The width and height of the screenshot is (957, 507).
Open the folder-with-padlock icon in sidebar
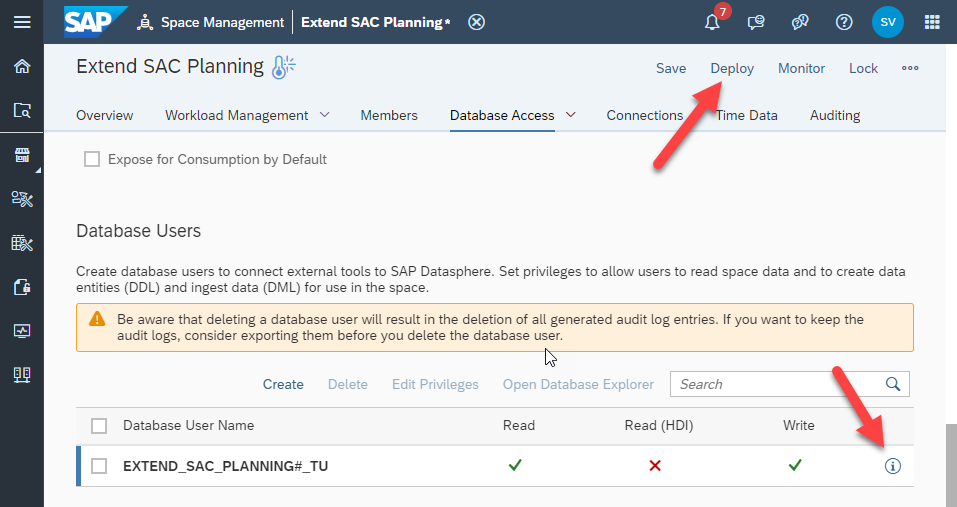coord(22,287)
